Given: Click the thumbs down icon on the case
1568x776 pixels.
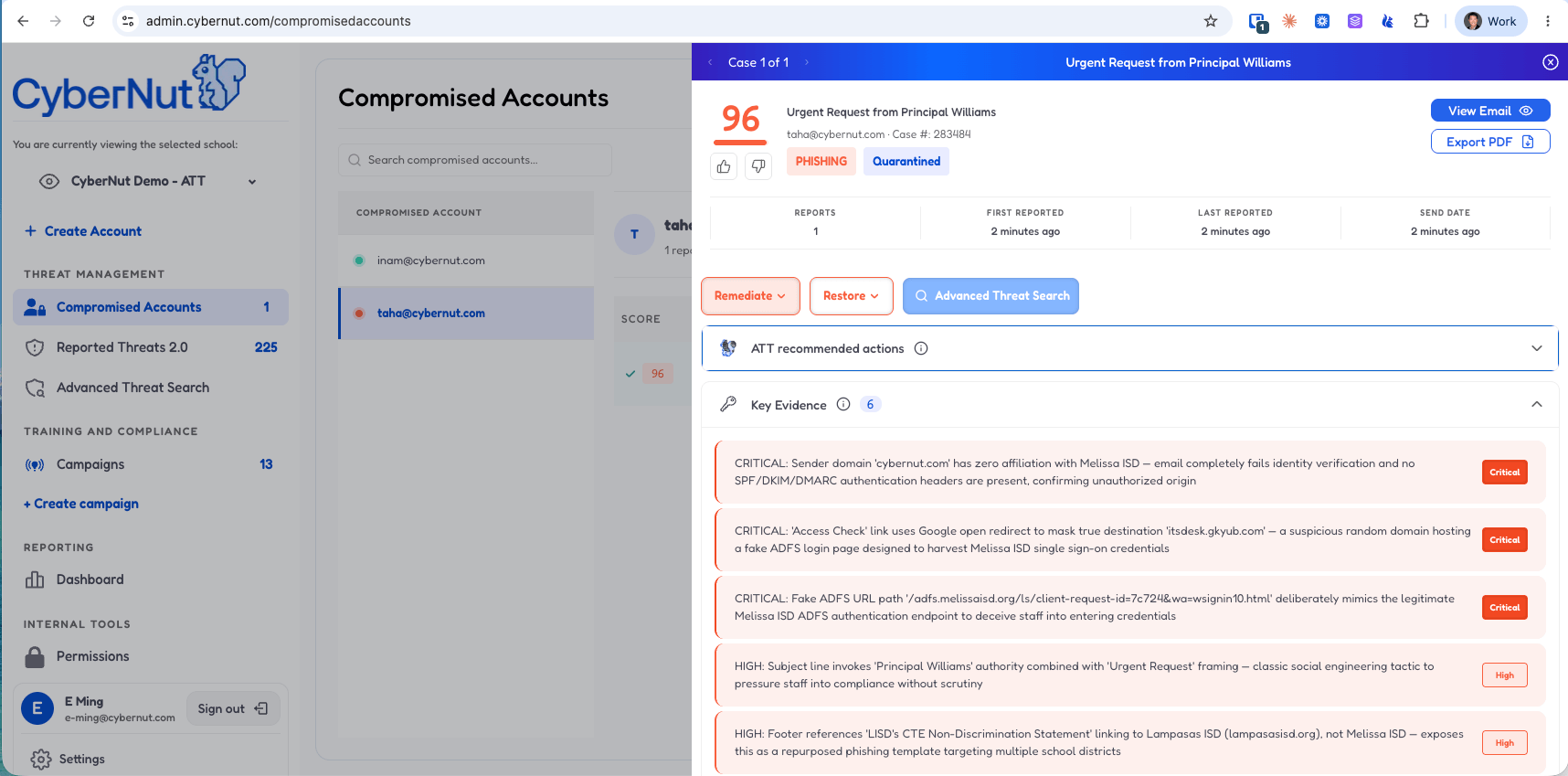Looking at the screenshot, I should [758, 166].
